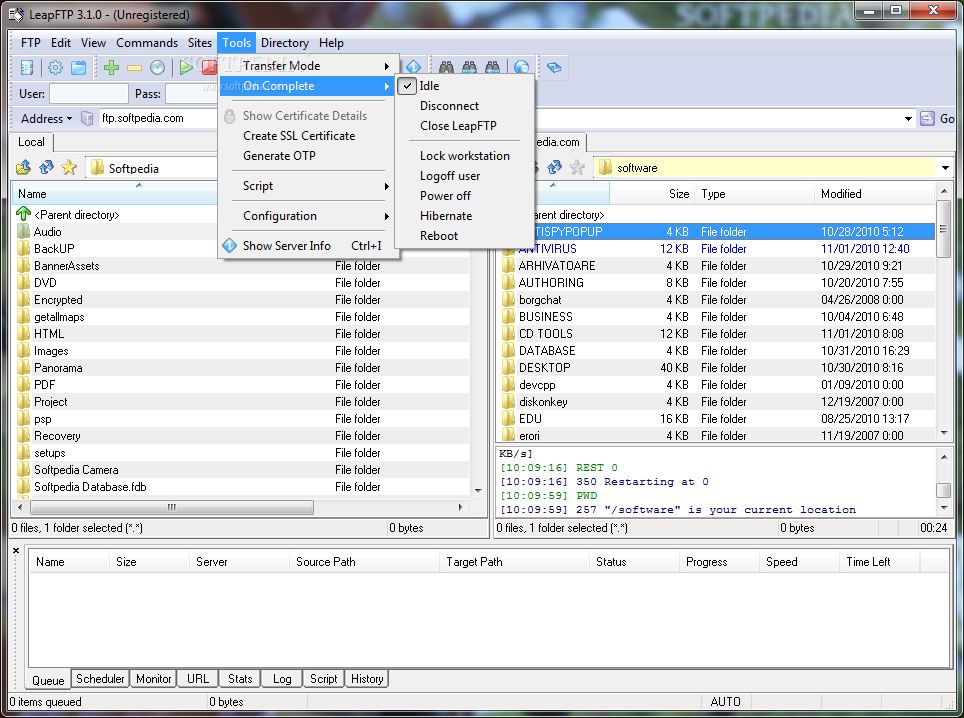This screenshot has width=964, height=718.
Task: Switch to the Scheduler tab
Action: pyautogui.click(x=100, y=679)
